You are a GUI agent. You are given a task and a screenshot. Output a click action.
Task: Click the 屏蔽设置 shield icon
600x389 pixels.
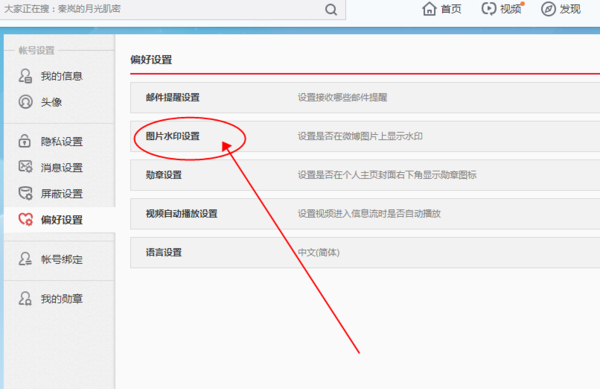coord(26,193)
